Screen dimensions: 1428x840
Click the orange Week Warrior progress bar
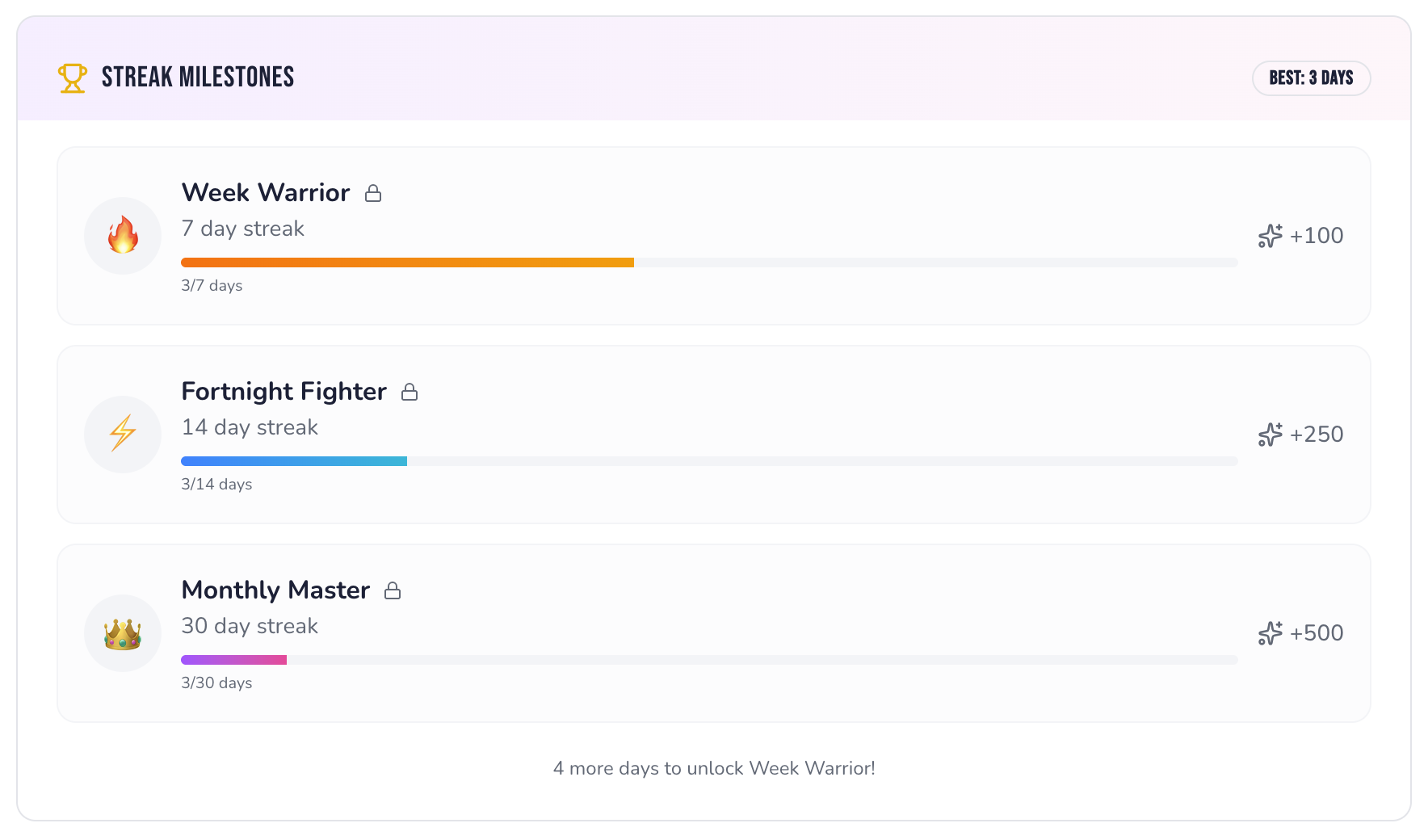pos(407,262)
